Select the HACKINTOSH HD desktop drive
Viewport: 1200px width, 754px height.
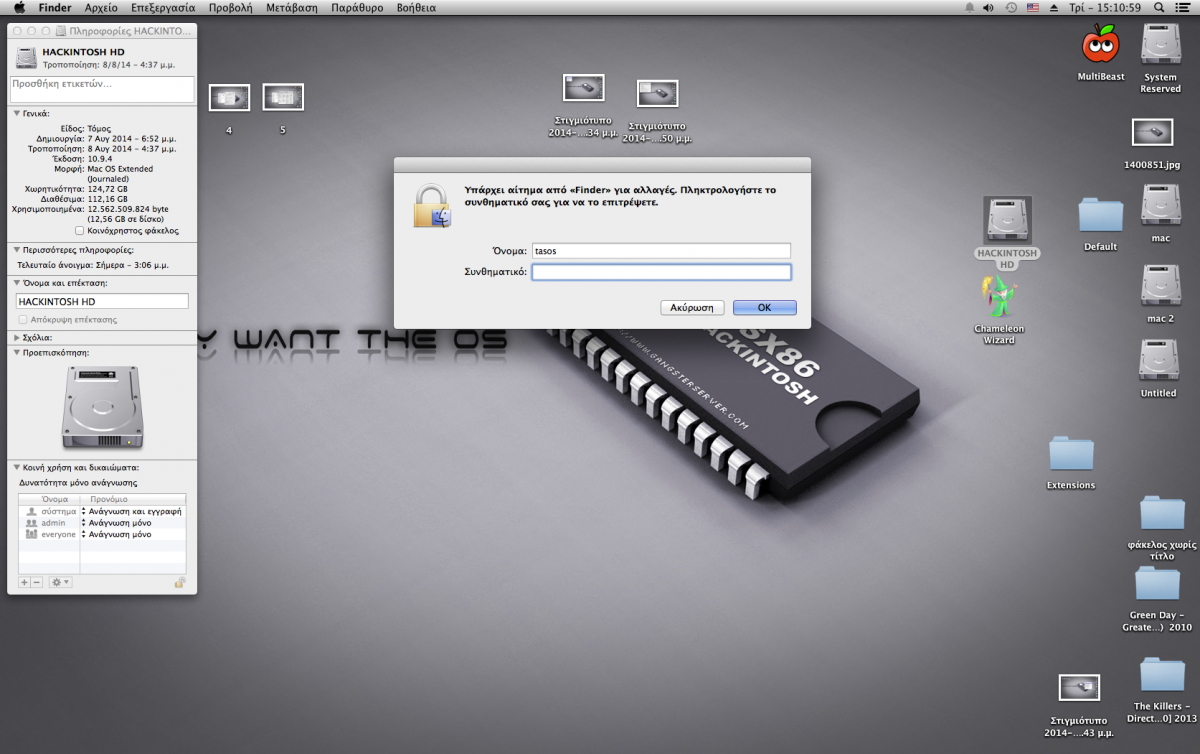(1007, 220)
